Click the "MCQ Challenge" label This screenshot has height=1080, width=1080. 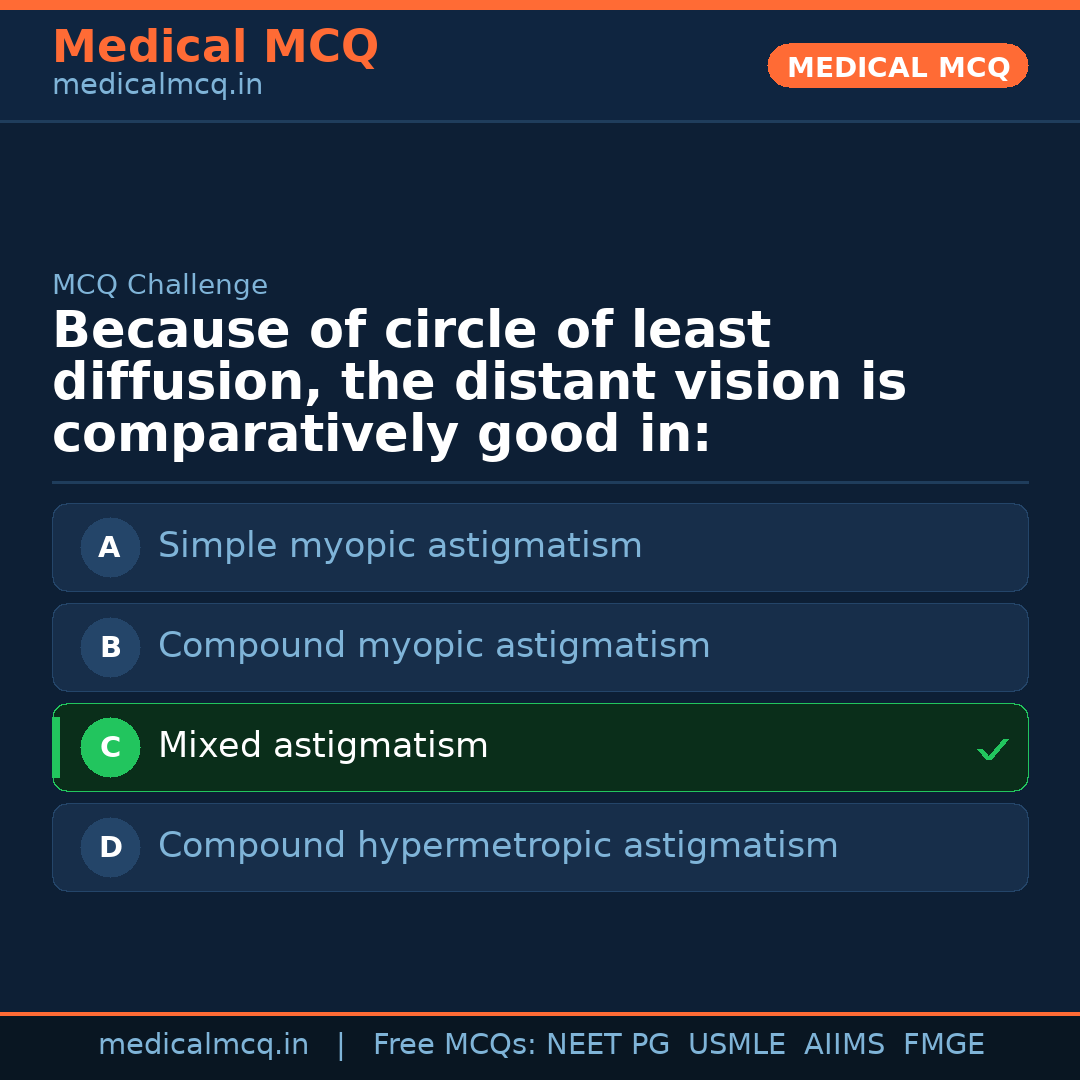coord(160,286)
